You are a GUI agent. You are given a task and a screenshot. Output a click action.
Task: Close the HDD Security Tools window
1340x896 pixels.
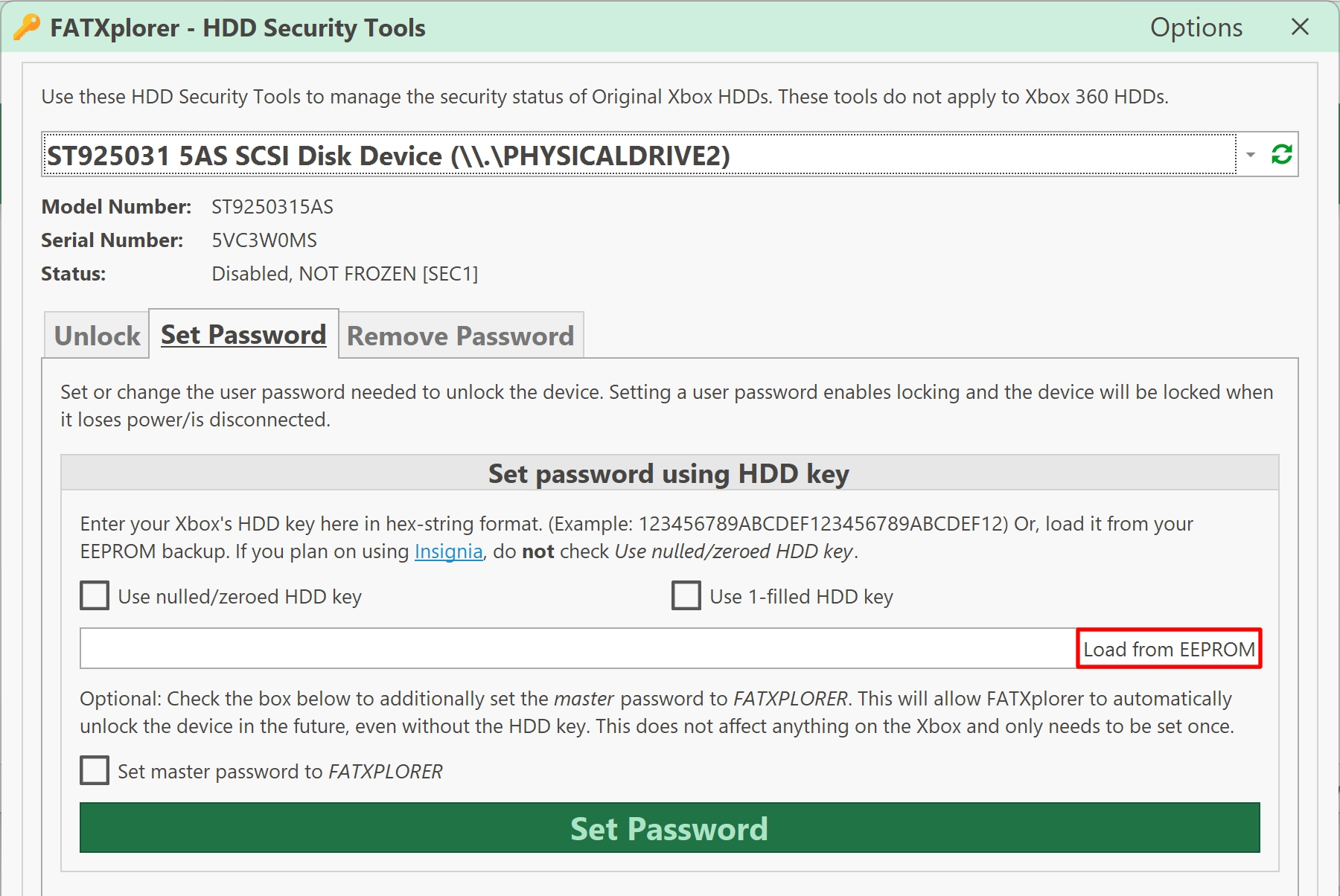1300,27
